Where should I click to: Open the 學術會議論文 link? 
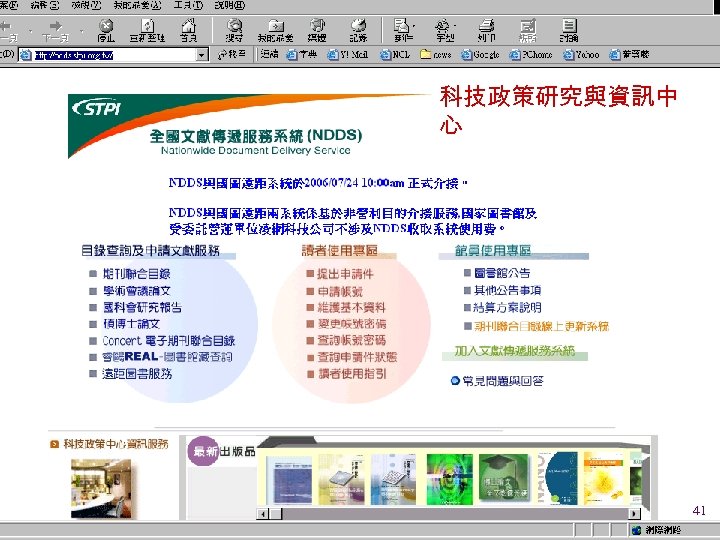point(137,291)
